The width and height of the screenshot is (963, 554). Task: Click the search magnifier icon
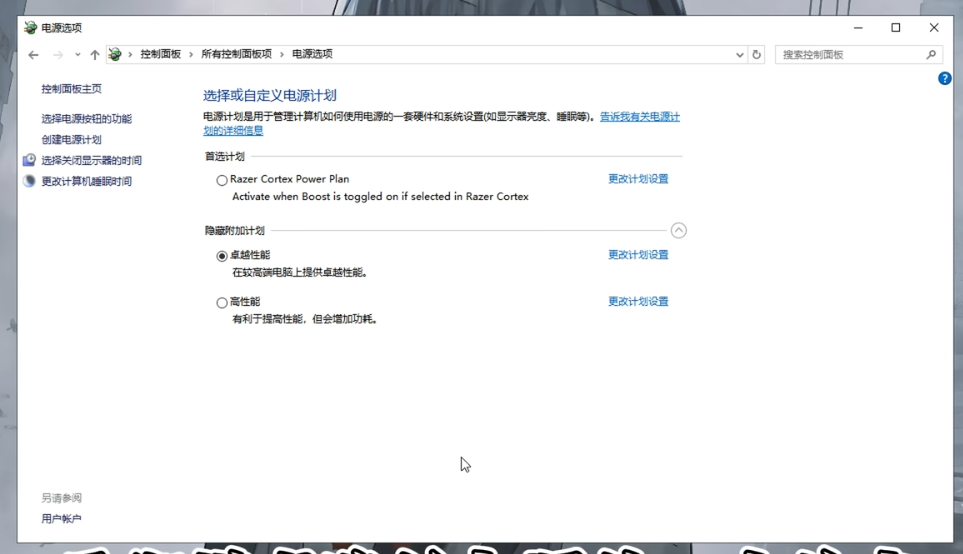coord(932,55)
